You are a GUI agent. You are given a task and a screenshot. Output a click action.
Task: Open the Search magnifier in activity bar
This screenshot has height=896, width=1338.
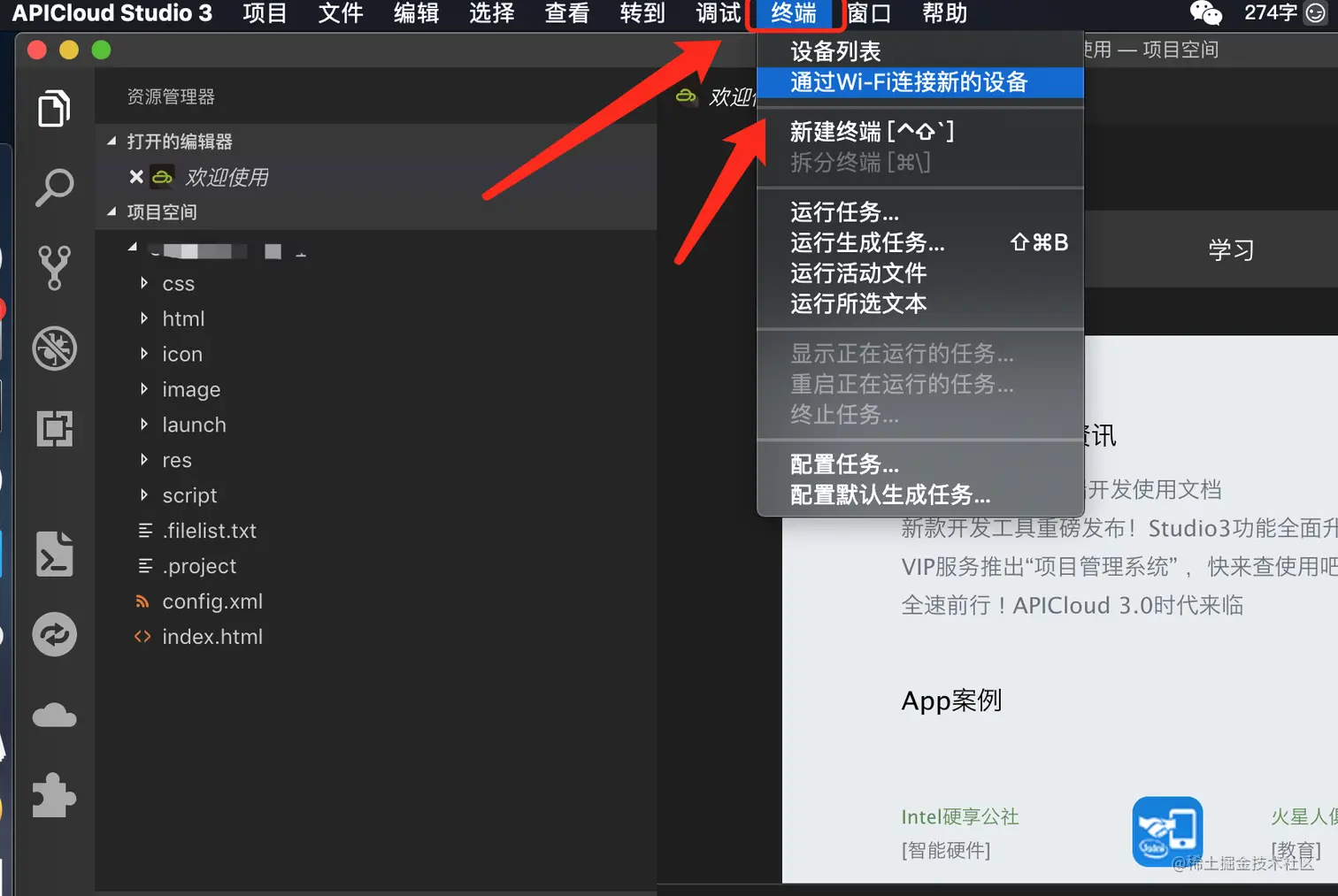(54, 188)
